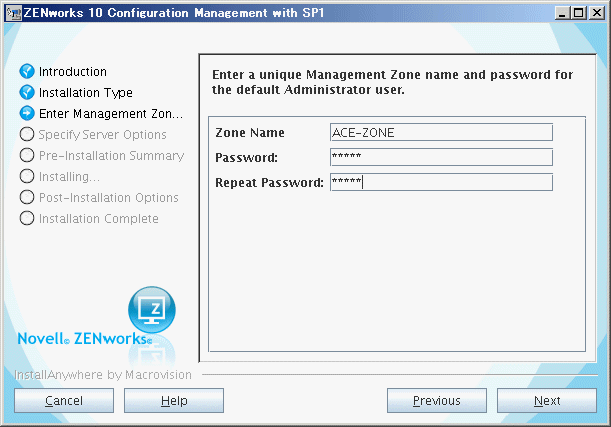Image resolution: width=611 pixels, height=427 pixels.
Task: Click the Zone Name label text
Action: pos(250,133)
